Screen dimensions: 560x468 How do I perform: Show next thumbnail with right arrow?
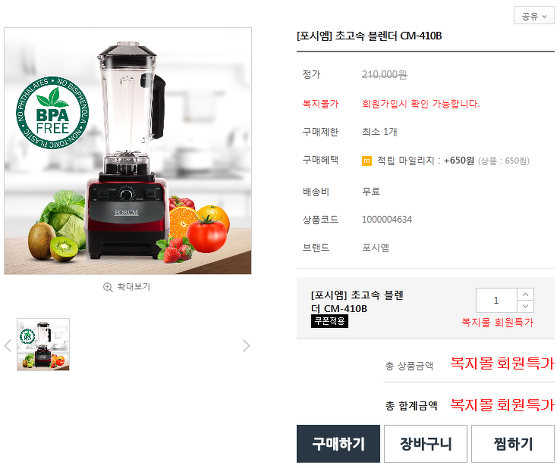[246, 345]
